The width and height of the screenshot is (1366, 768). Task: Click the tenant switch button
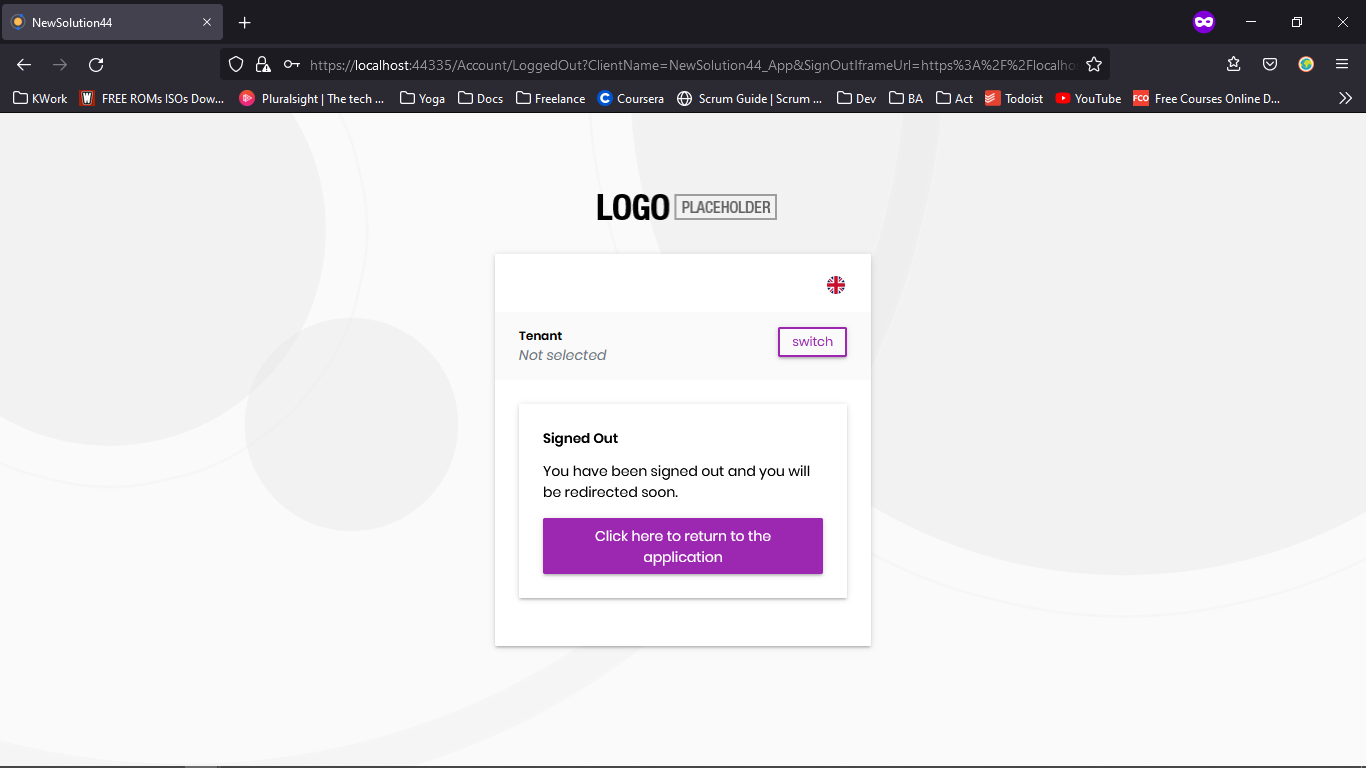(x=812, y=342)
